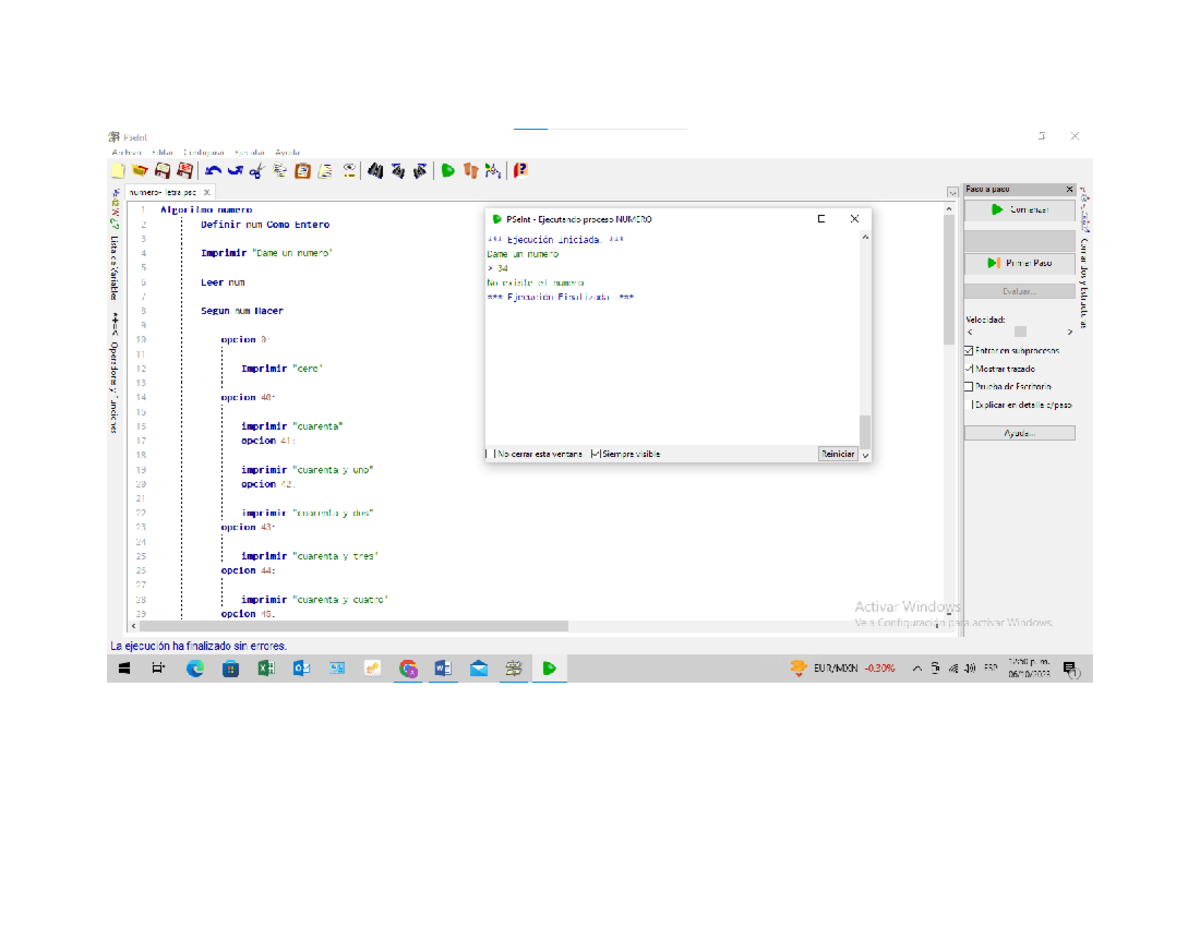
Task: Uncheck Entrar en subprocesos checkbox
Action: coord(969,351)
